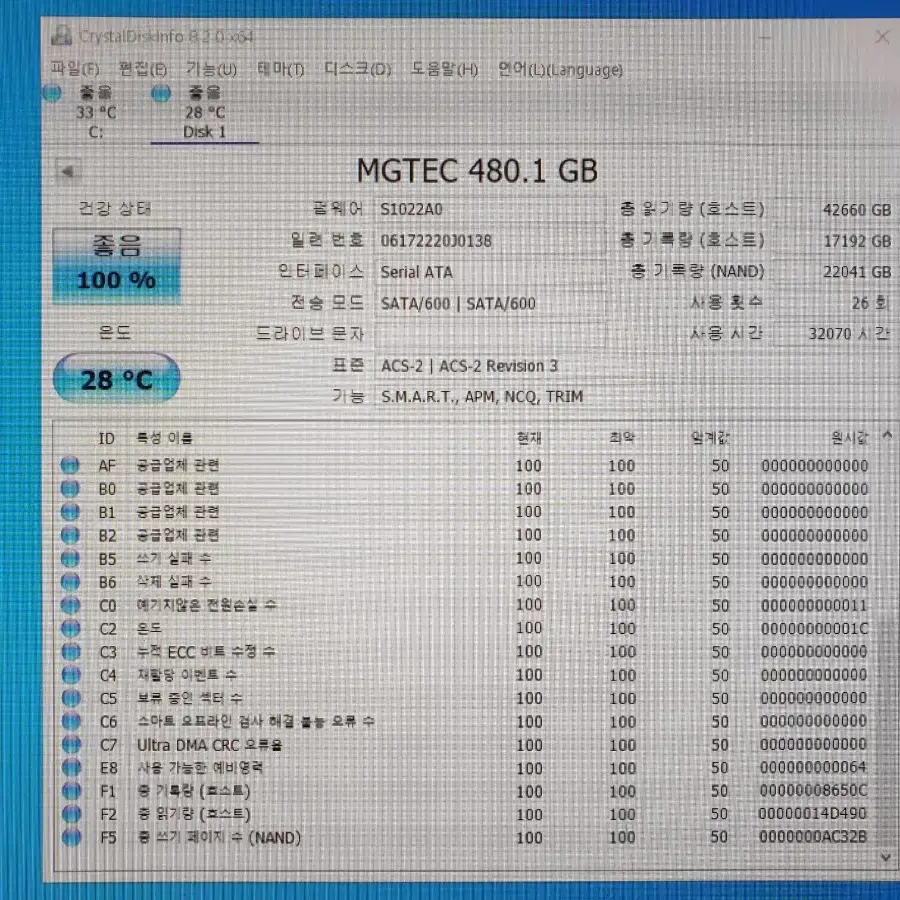This screenshot has width=900, height=900.
Task: Click the previous disk arrow button
Action: coord(68,171)
